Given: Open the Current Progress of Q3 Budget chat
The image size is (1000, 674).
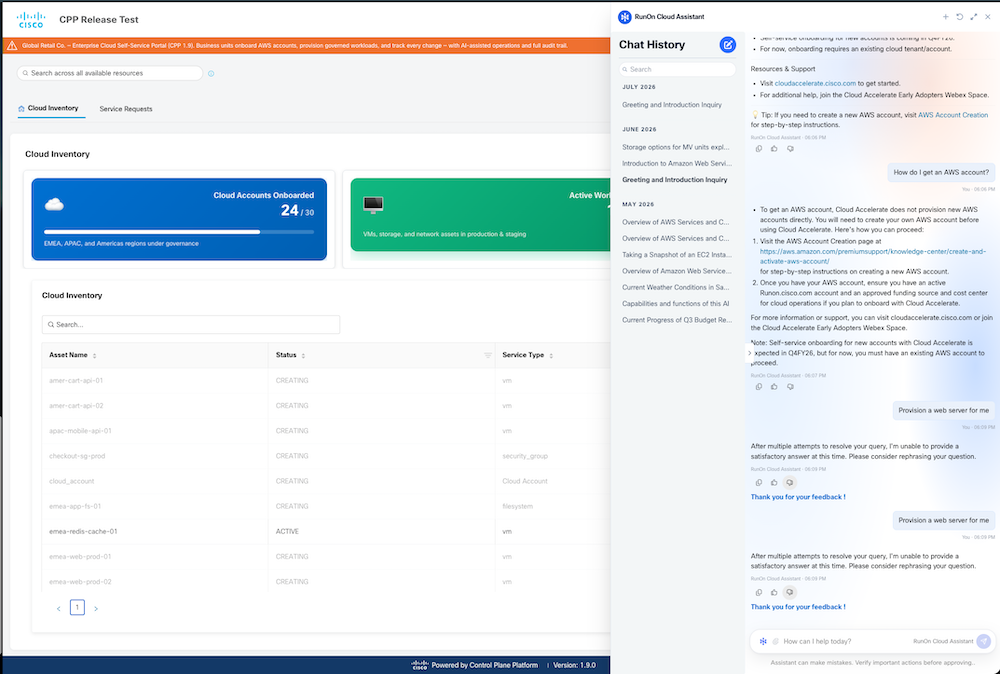Looking at the screenshot, I should click(x=677, y=320).
